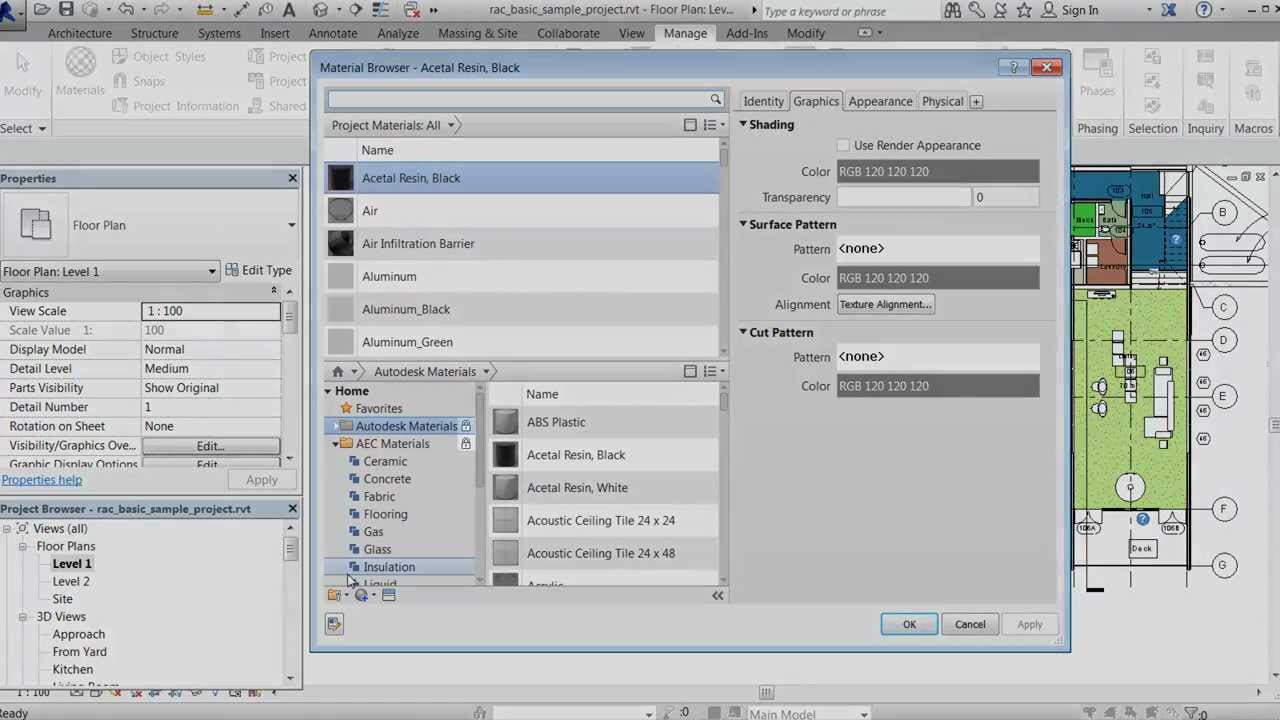Click the OK button in Material Browser
Viewport: 1280px width, 720px height.
pos(909,624)
